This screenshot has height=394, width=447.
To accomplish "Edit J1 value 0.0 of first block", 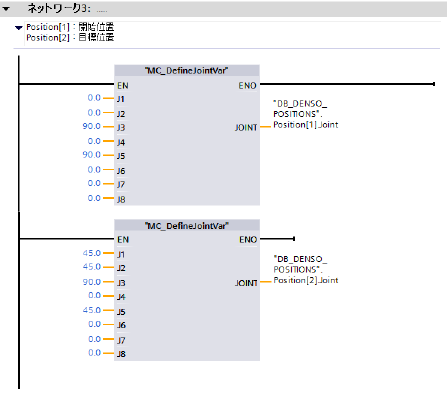I will [94, 98].
